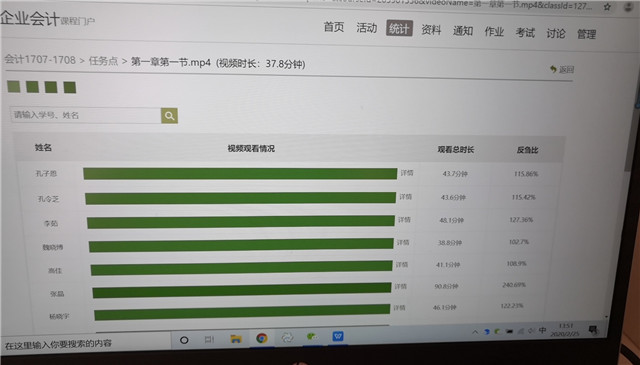
Task: Open 详情 for the 43.7分钟 row
Action: point(407,173)
